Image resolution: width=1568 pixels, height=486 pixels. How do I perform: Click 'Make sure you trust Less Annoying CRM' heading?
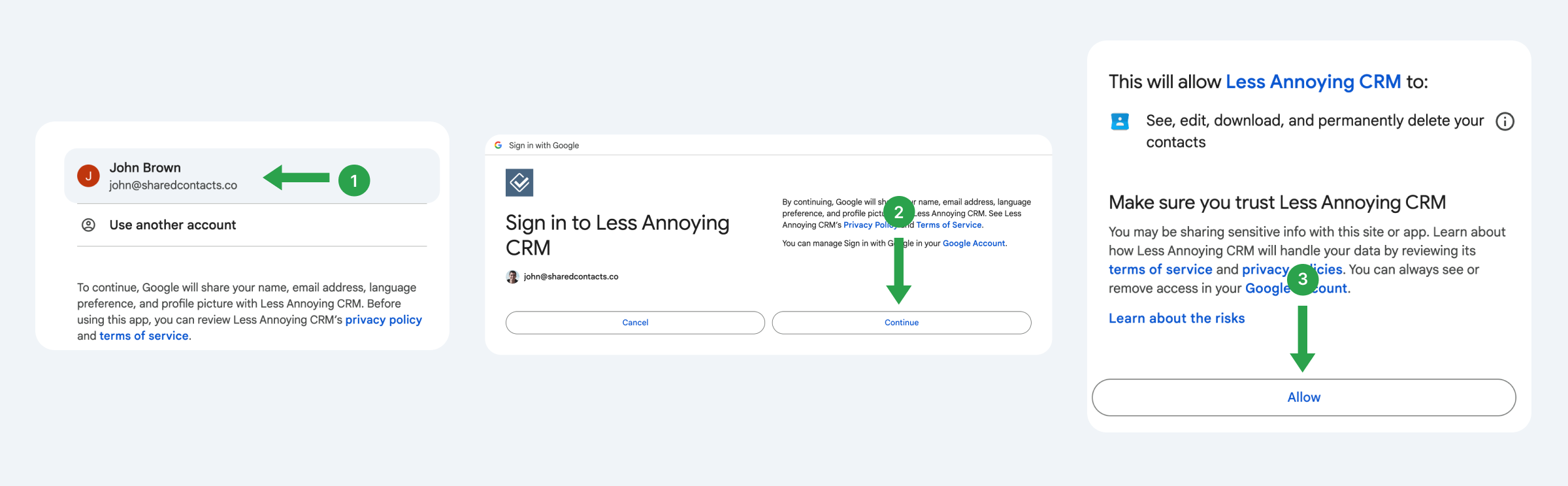[x=1277, y=202]
